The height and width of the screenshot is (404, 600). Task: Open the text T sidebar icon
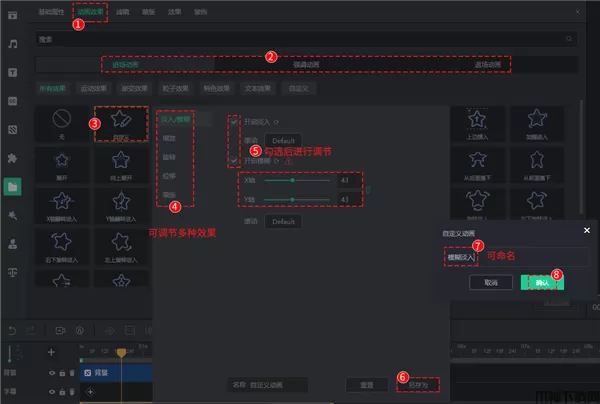[13, 72]
